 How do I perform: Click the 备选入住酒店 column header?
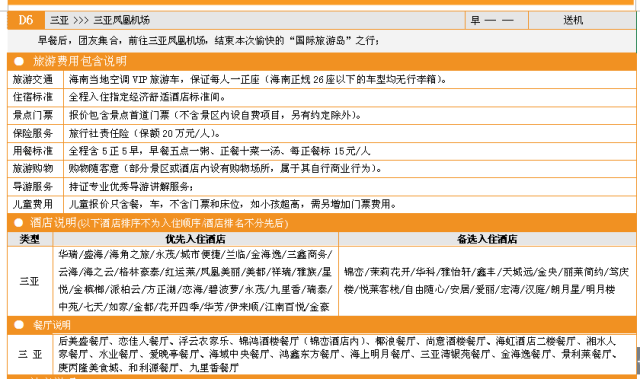487,239
